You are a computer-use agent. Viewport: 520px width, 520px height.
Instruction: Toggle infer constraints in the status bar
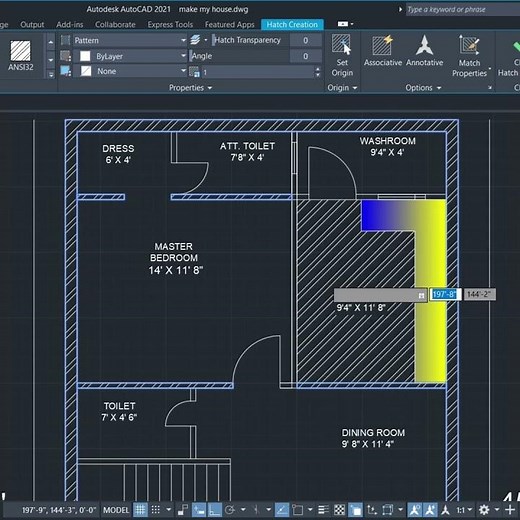(x=183, y=509)
